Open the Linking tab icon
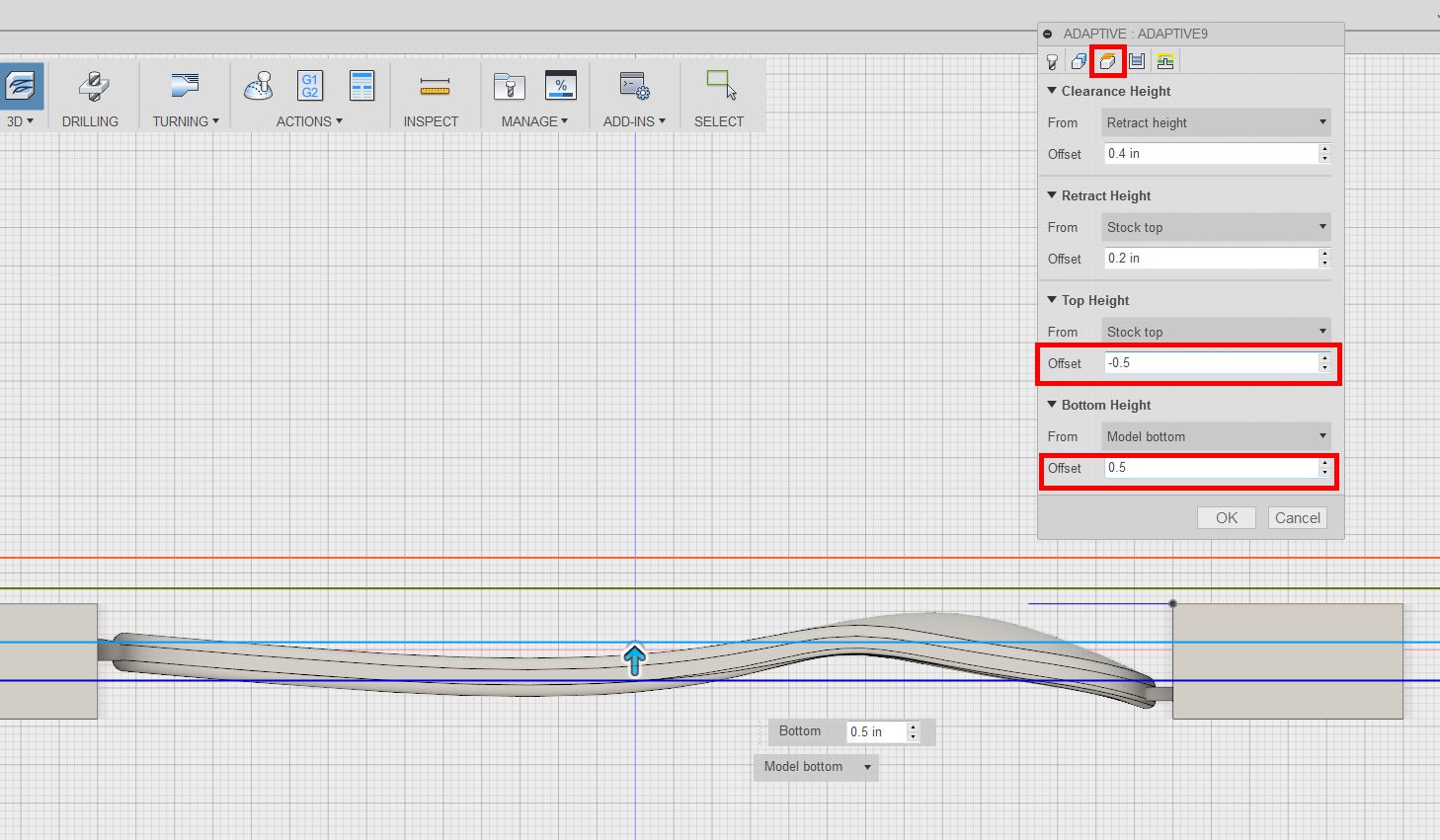The height and width of the screenshot is (840, 1440). (1165, 62)
